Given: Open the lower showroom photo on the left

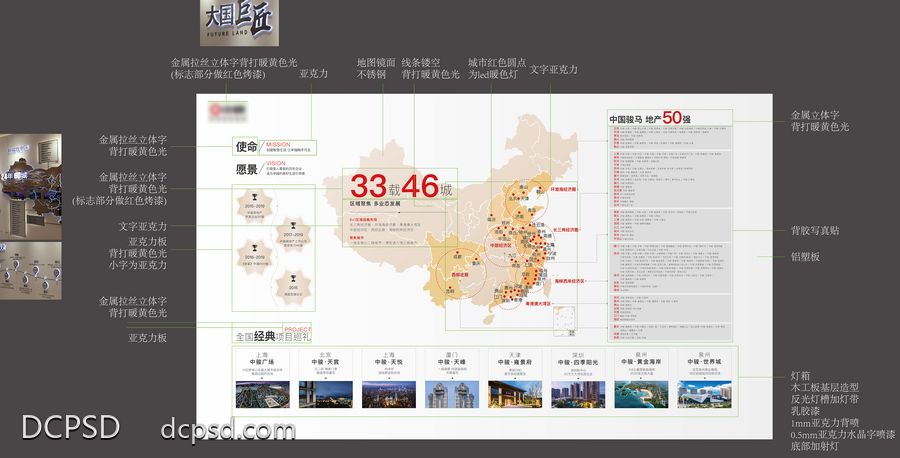Looking at the screenshot, I should pyautogui.click(x=30, y=270).
